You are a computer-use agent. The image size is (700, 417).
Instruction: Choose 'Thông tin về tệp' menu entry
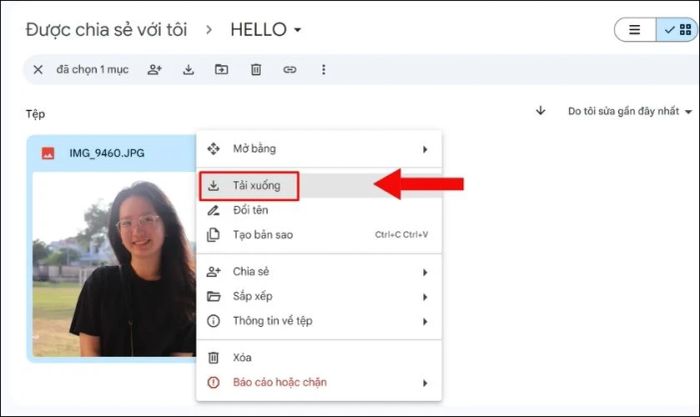tap(319, 321)
